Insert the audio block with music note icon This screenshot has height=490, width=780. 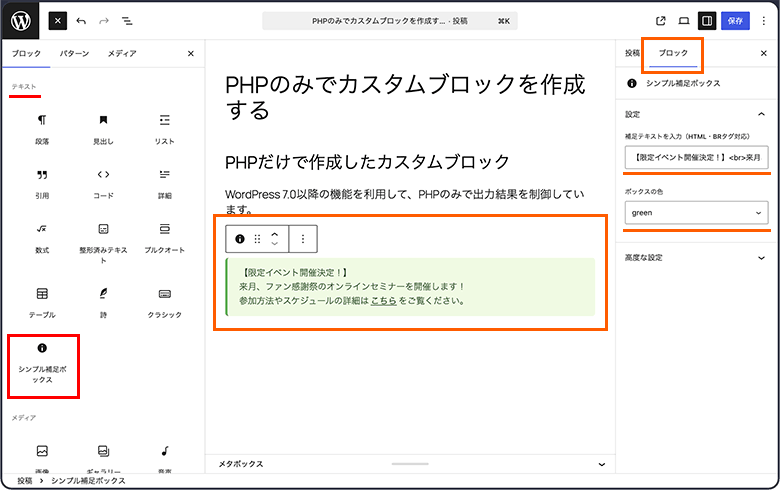pyautogui.click(x=165, y=458)
